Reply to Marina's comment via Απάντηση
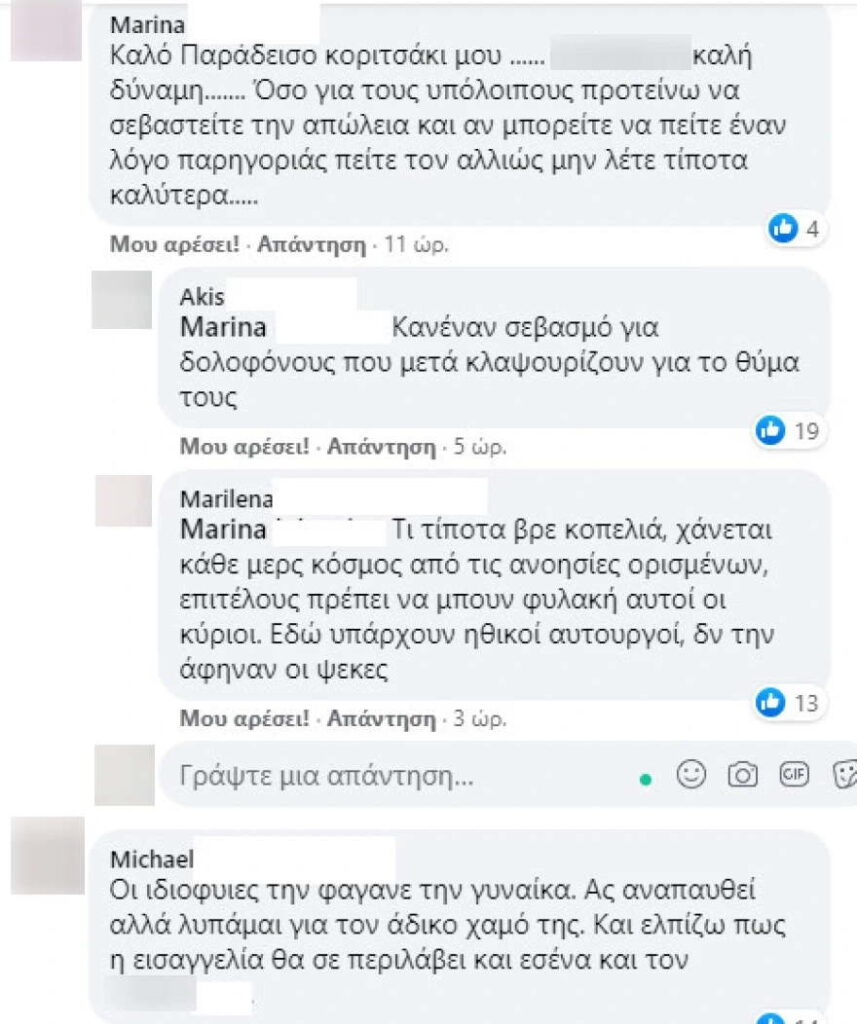This screenshot has height=1024, width=857. click(x=312, y=244)
